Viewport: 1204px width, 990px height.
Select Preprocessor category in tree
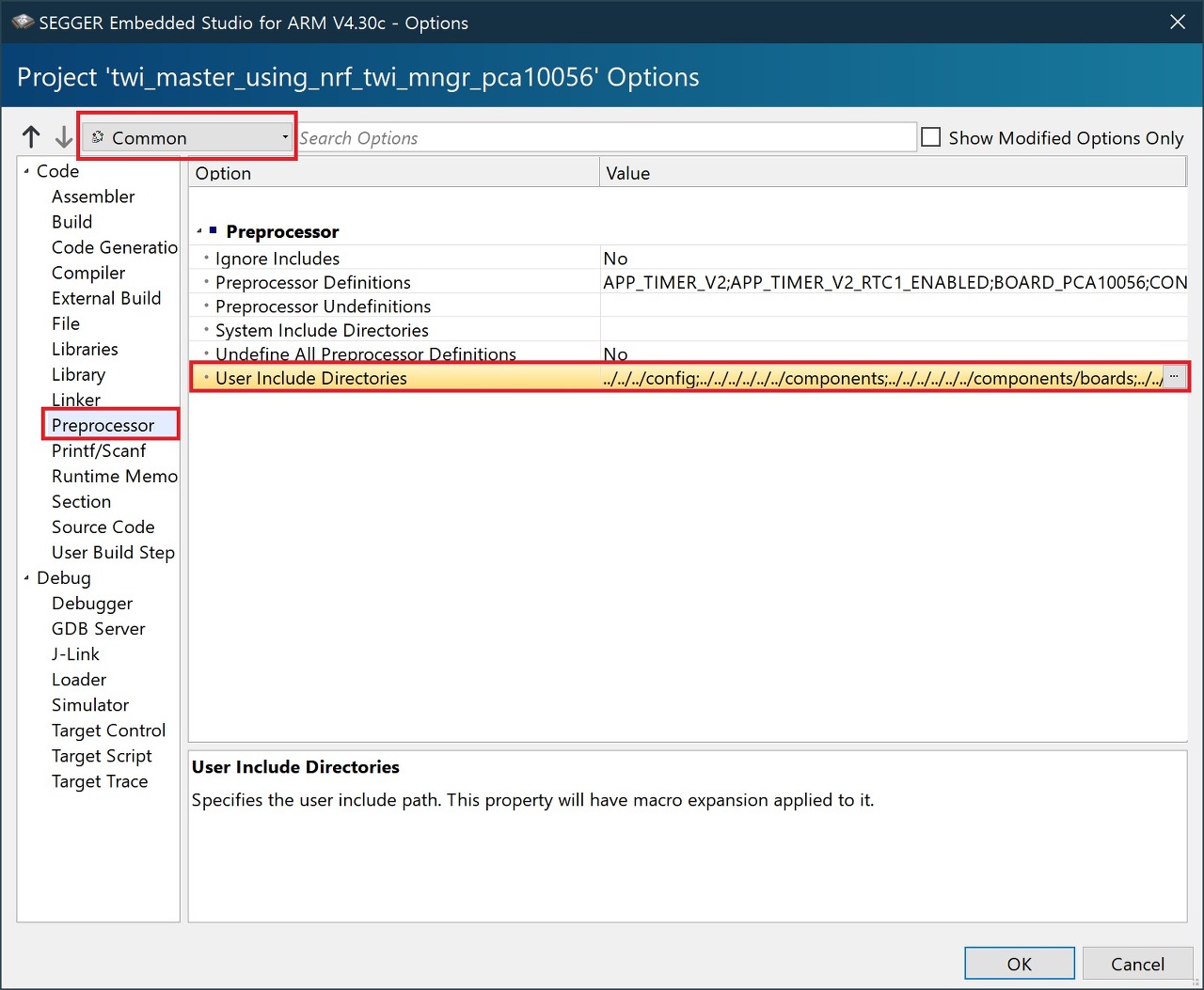(103, 425)
